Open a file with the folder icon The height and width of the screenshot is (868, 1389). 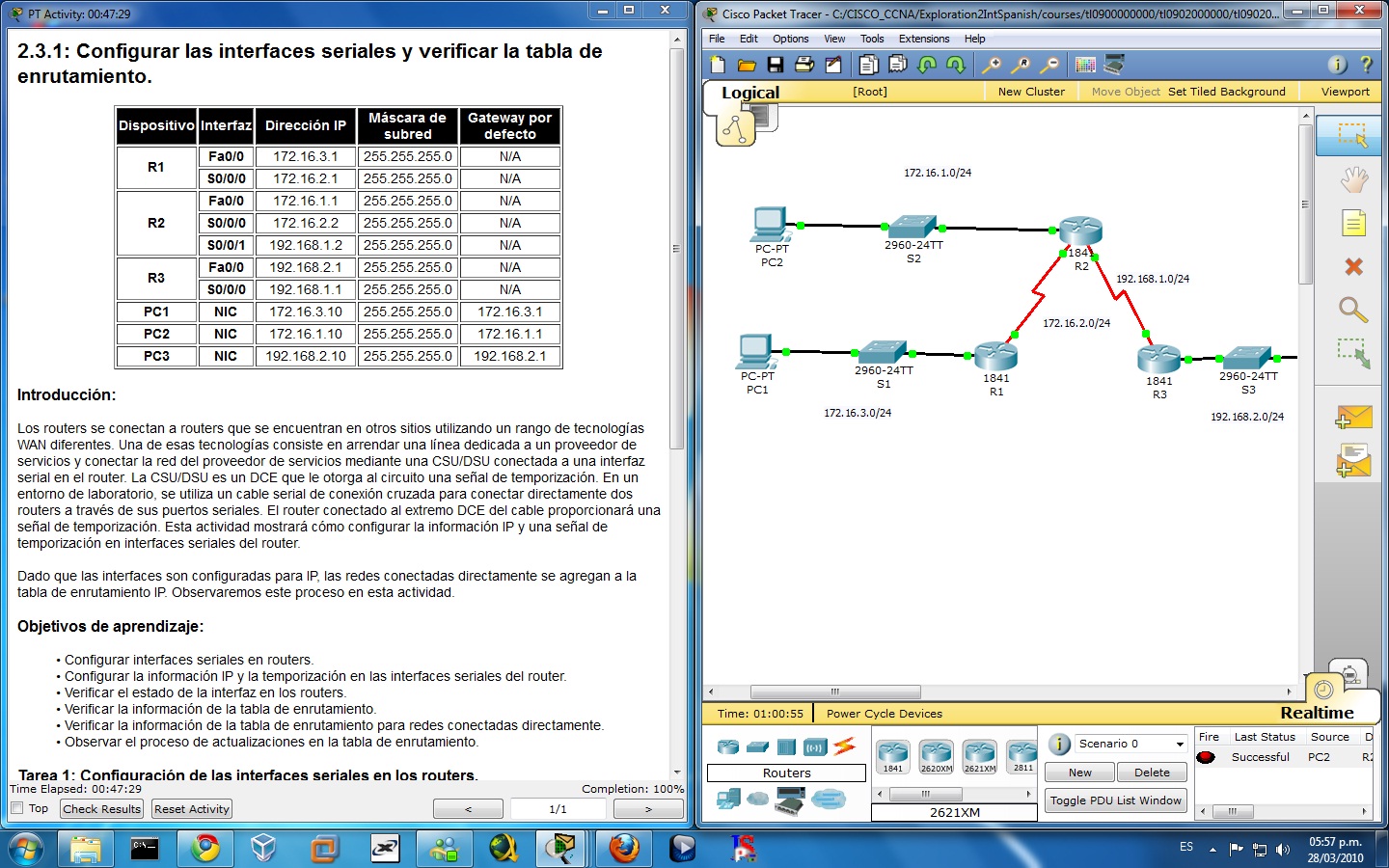pyautogui.click(x=747, y=65)
